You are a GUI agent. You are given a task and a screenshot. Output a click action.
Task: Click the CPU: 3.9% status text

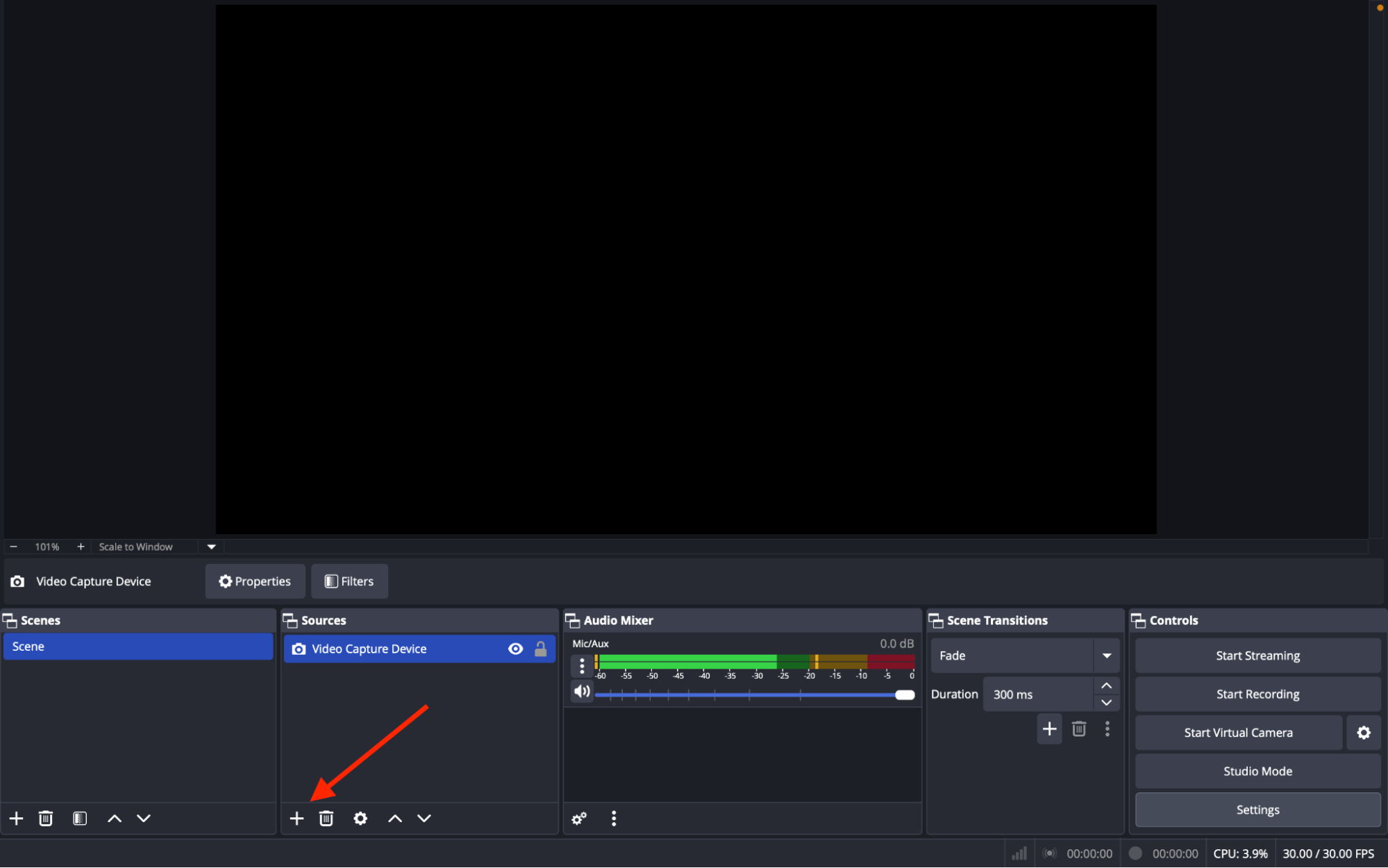1240,854
